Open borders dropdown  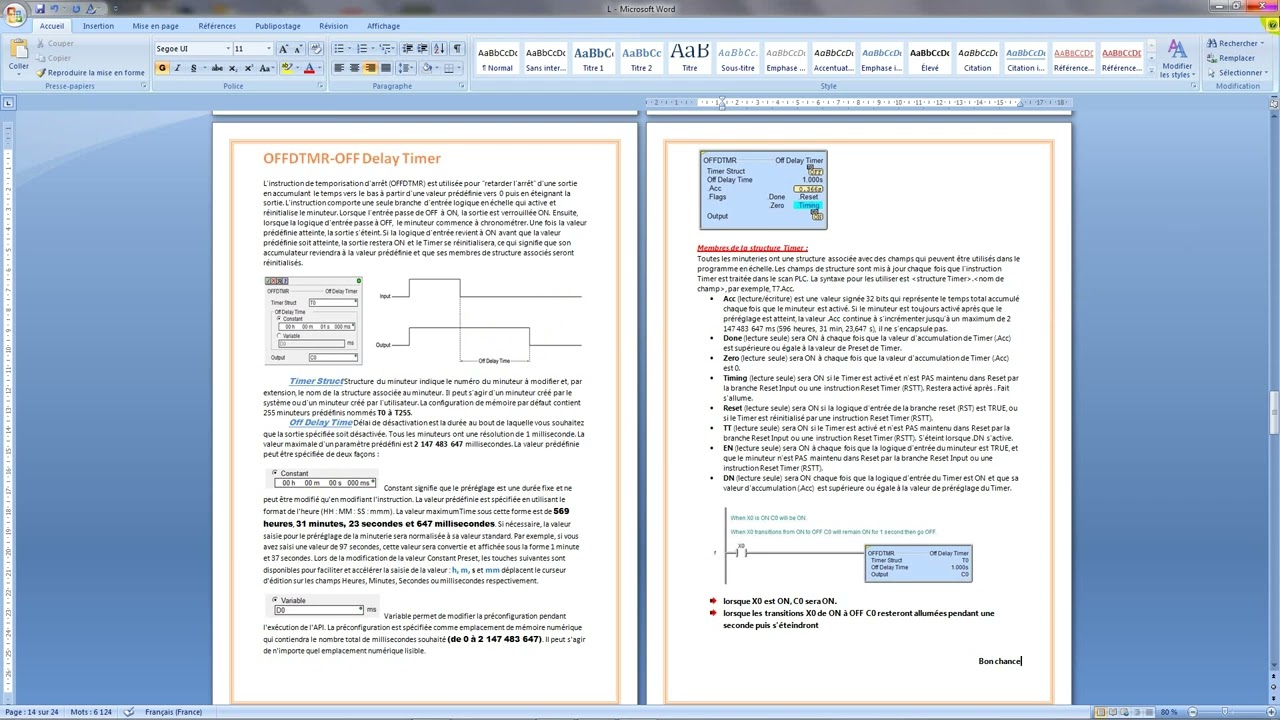[x=459, y=68]
